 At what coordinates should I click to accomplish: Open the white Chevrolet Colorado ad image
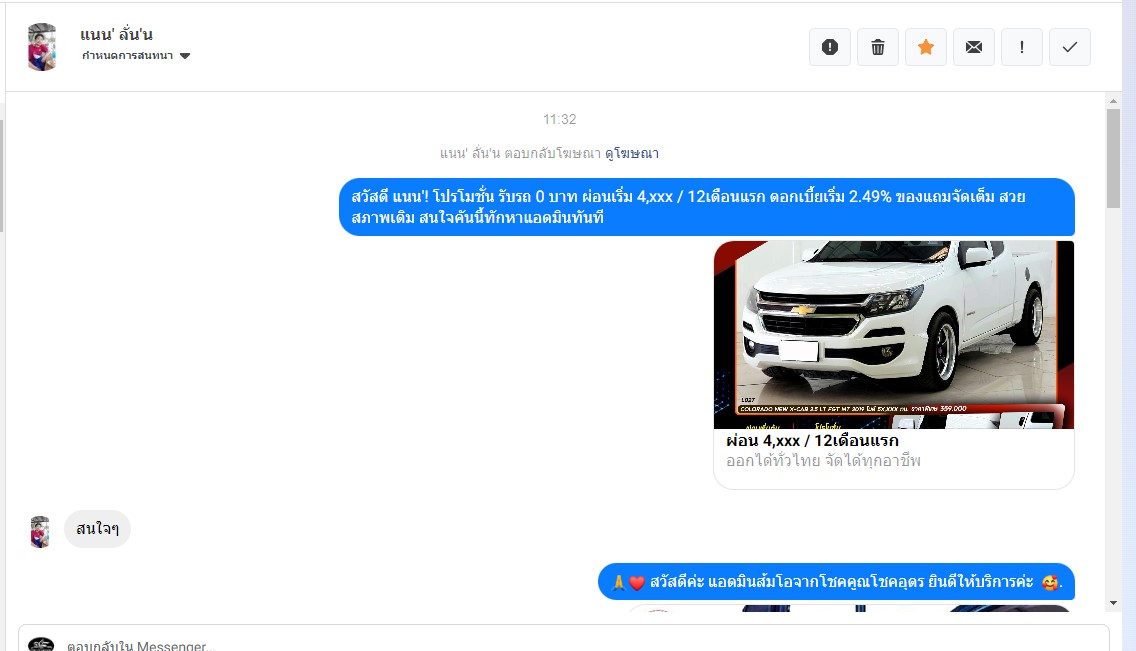pos(893,335)
